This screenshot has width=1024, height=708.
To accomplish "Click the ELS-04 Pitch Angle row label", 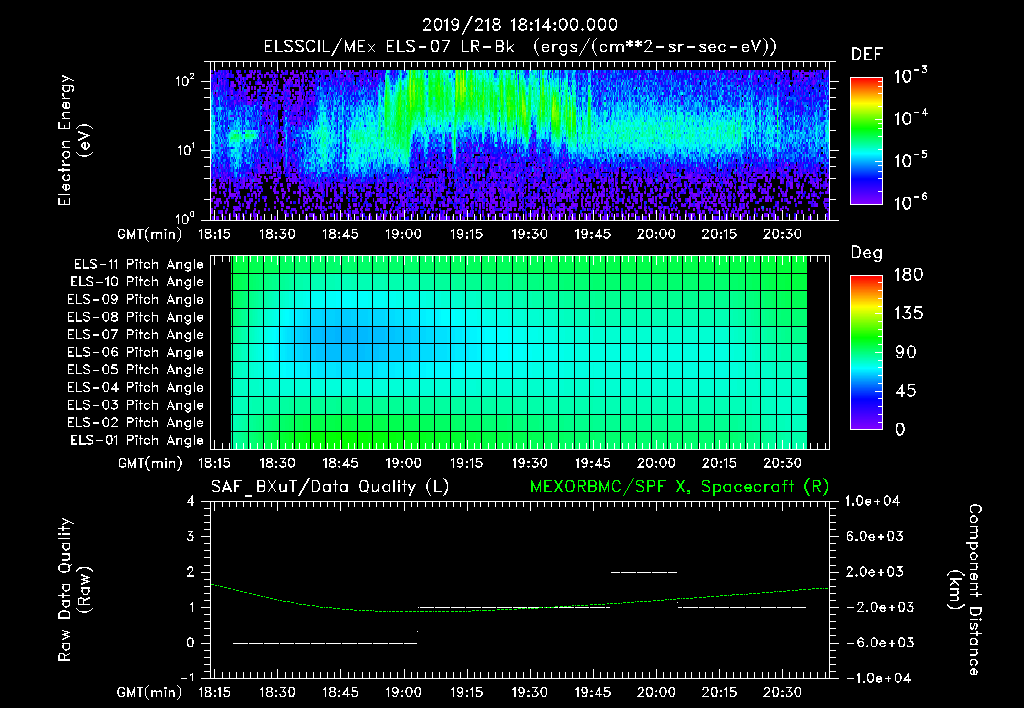I will coord(135,387).
